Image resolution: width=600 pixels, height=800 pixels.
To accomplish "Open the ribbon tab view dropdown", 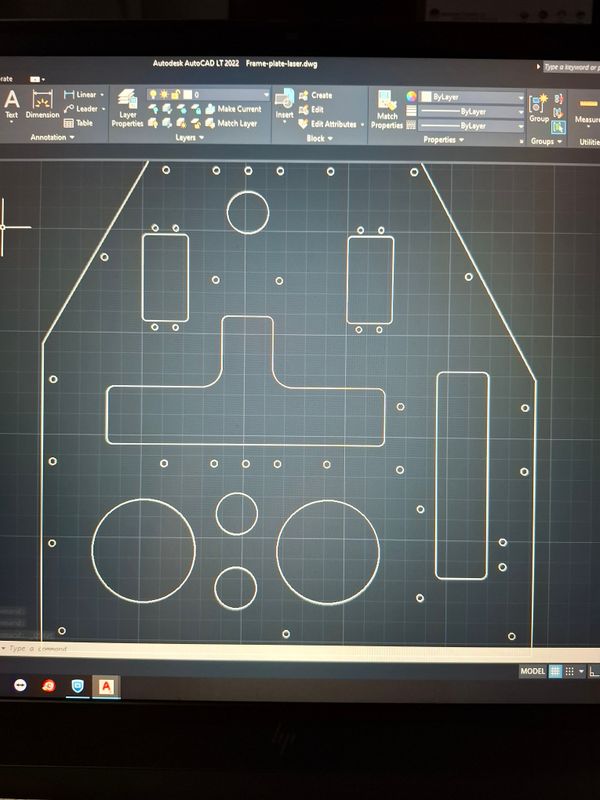I will click(37, 79).
